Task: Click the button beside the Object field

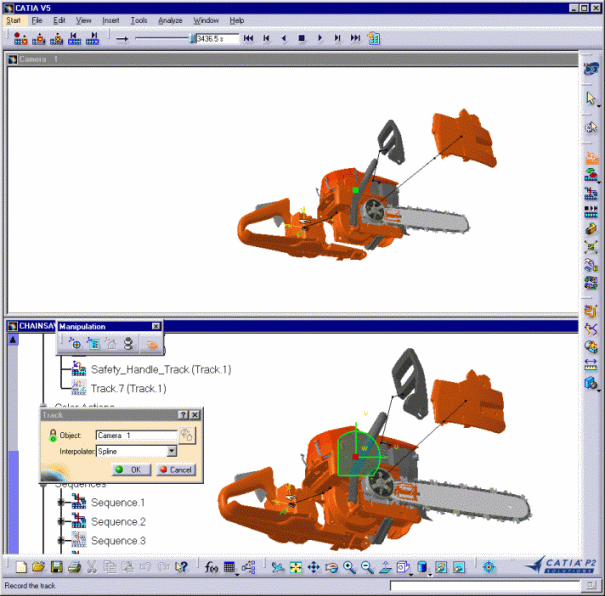Action: 187,435
